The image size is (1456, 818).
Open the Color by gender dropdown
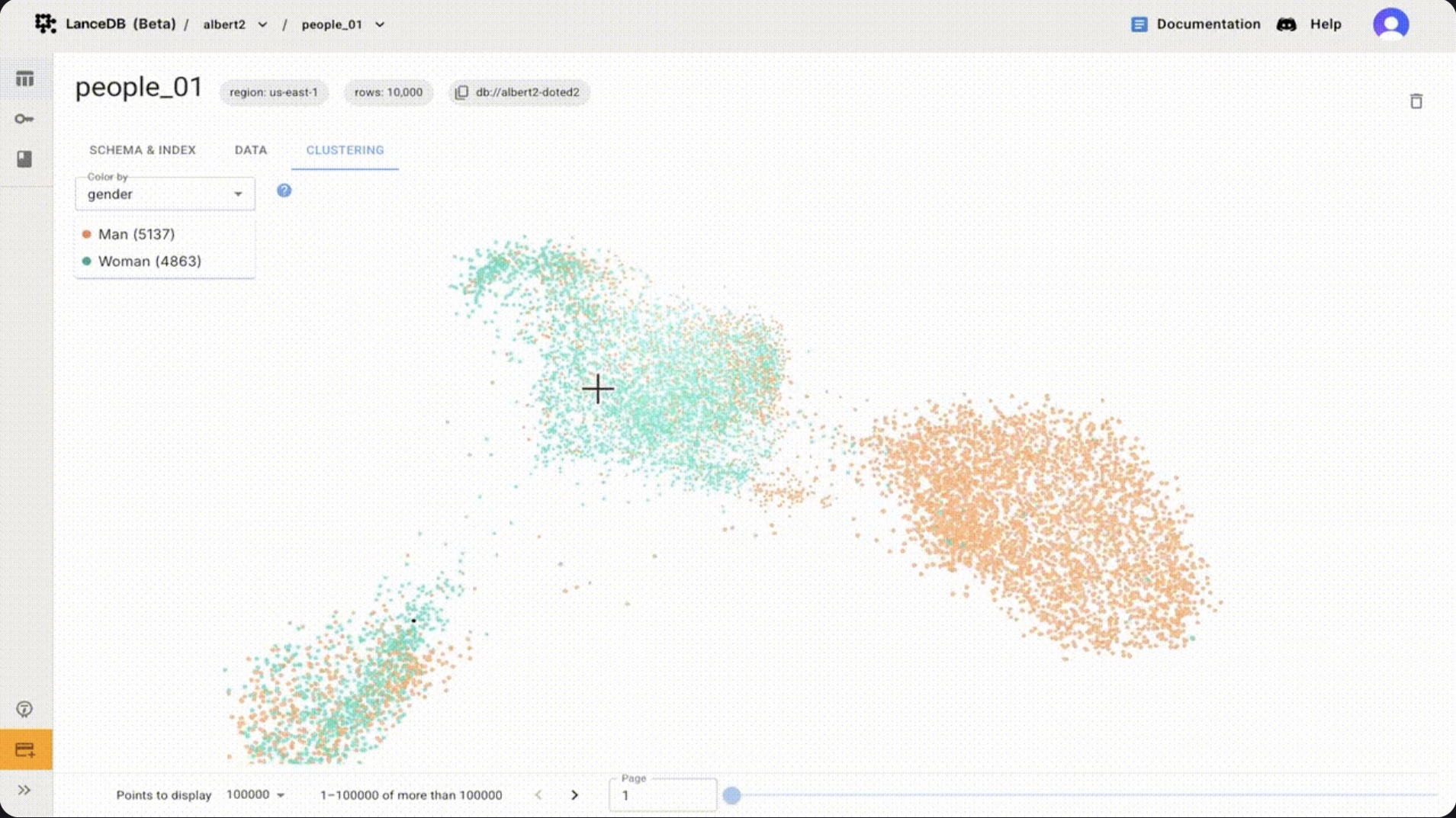(164, 194)
